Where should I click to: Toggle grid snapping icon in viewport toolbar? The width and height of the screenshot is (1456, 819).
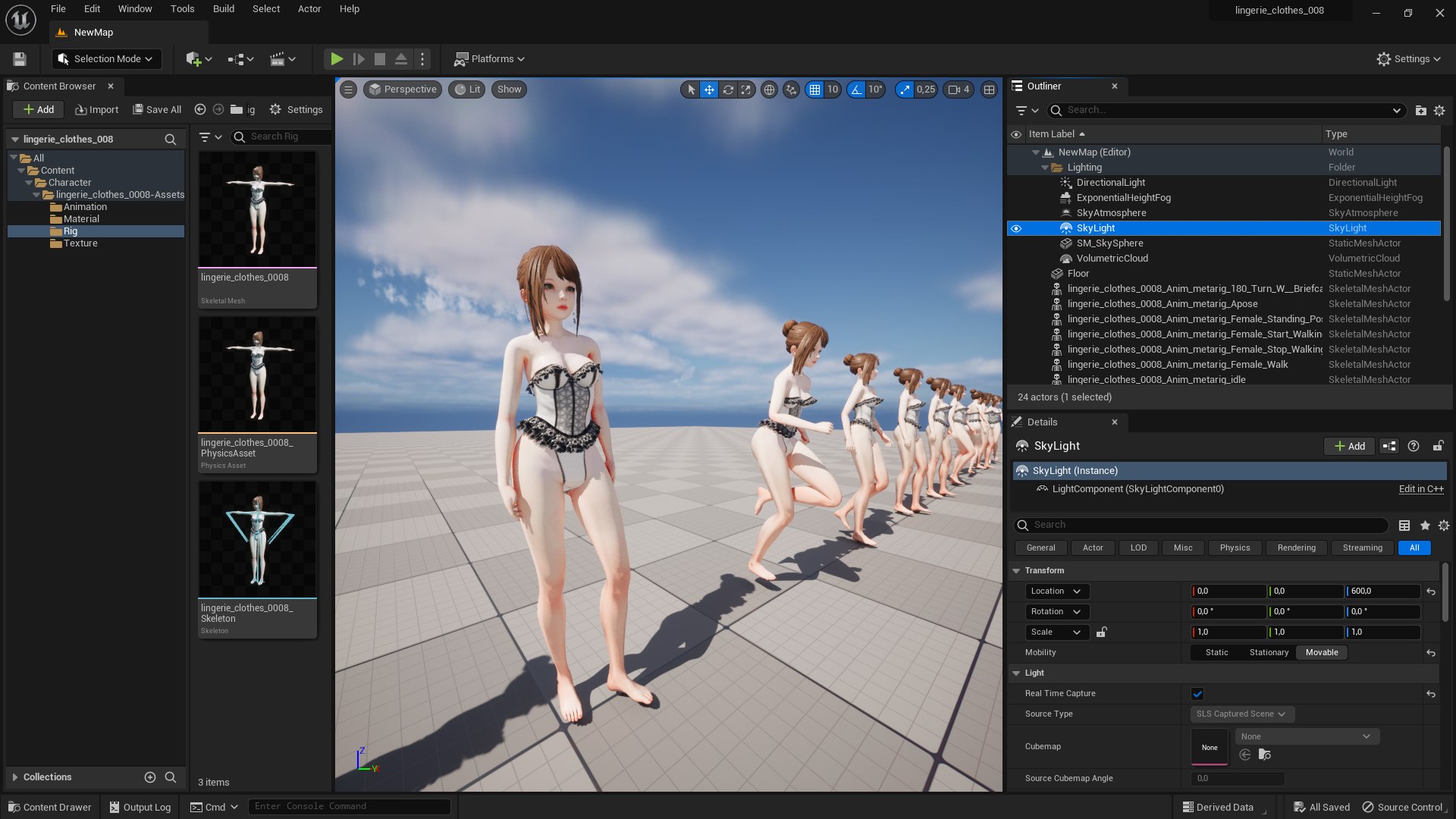[814, 89]
